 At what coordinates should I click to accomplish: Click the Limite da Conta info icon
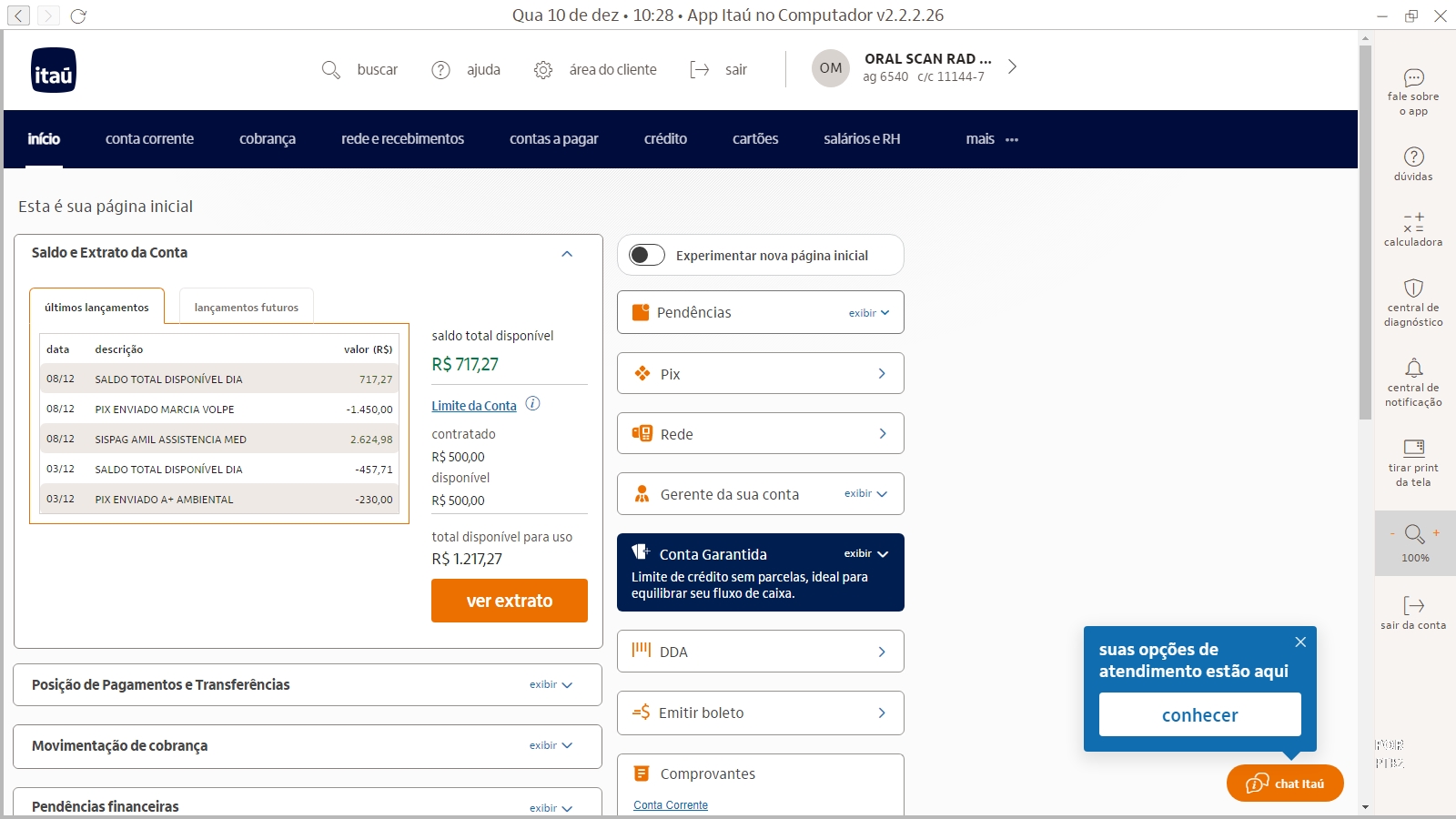click(533, 404)
